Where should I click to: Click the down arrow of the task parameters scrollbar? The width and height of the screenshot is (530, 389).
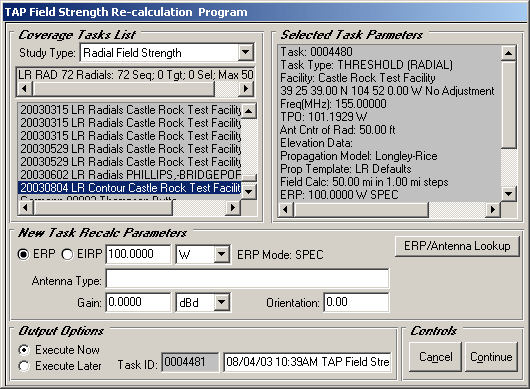point(509,194)
